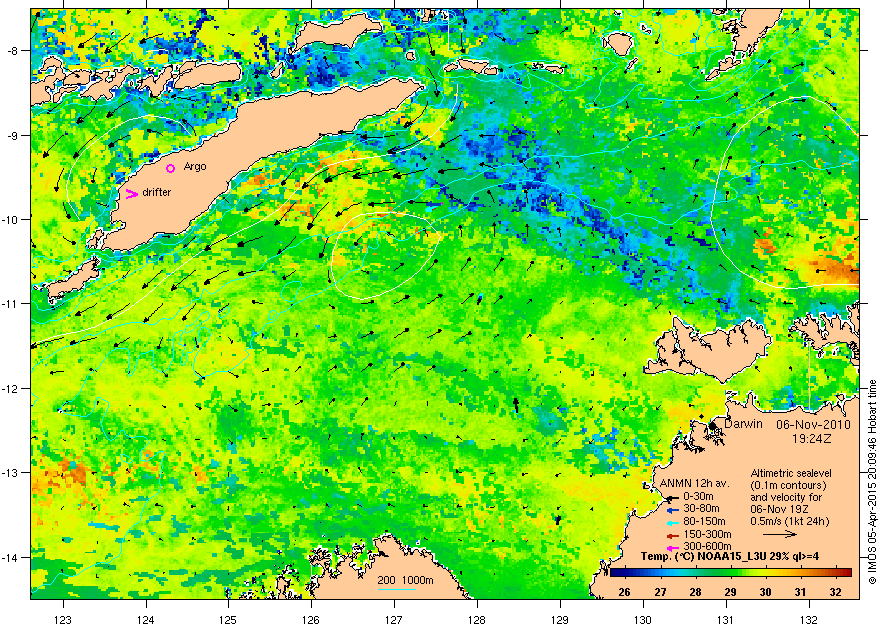The image size is (880, 630).
Task: Click the black 0-30m legend arrow
Action: 671,498
